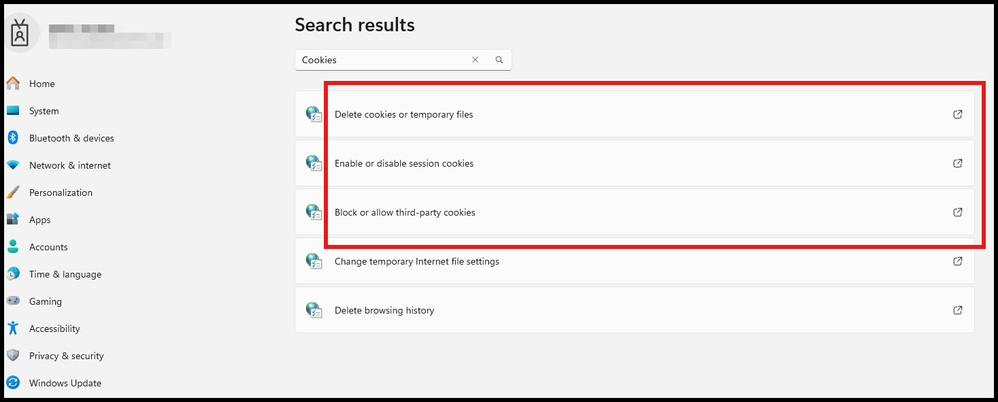Click the Home sidebar item

coord(41,84)
